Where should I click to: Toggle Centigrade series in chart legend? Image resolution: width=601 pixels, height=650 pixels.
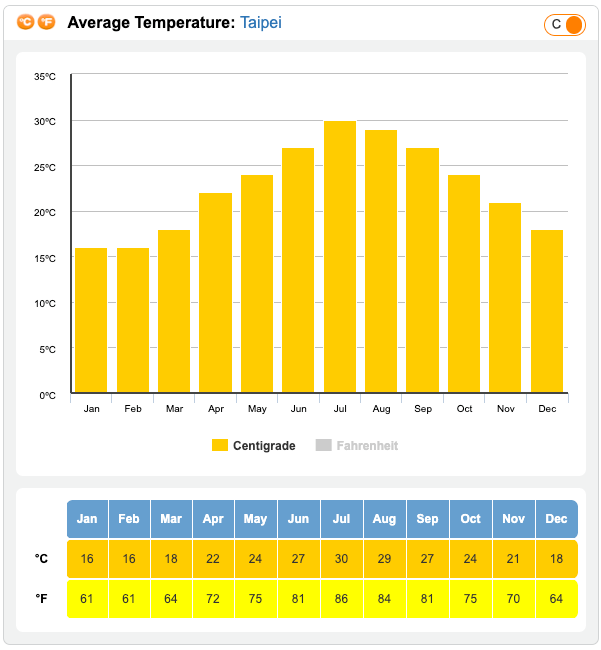(263, 445)
